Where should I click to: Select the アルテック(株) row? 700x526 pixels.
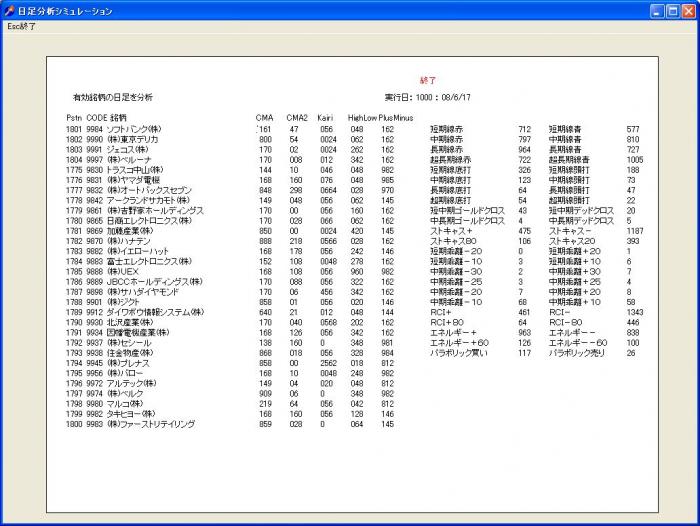pos(230,384)
